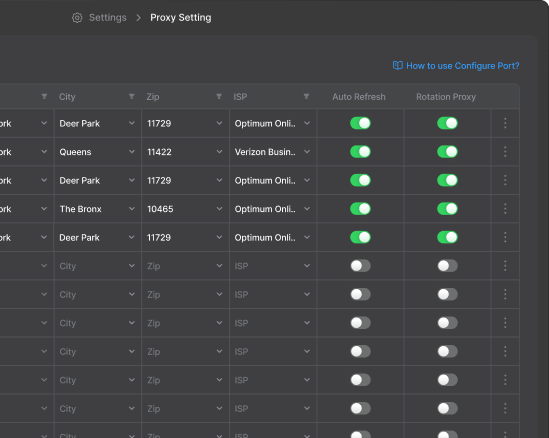Open How to use Configure Port link
Screen dimensions: 549x438
(463, 66)
